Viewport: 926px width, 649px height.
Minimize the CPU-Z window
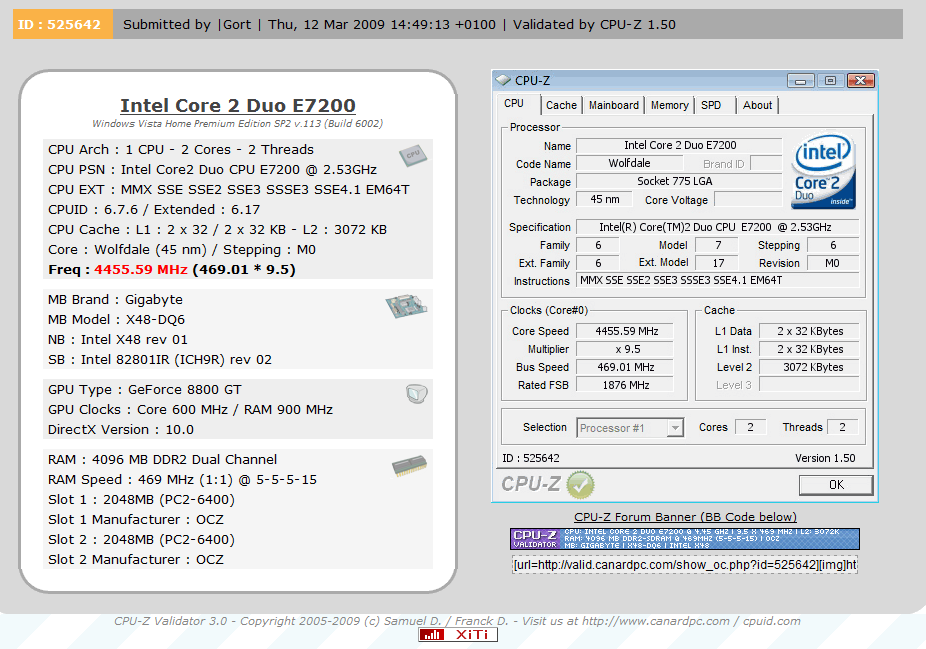[x=801, y=81]
